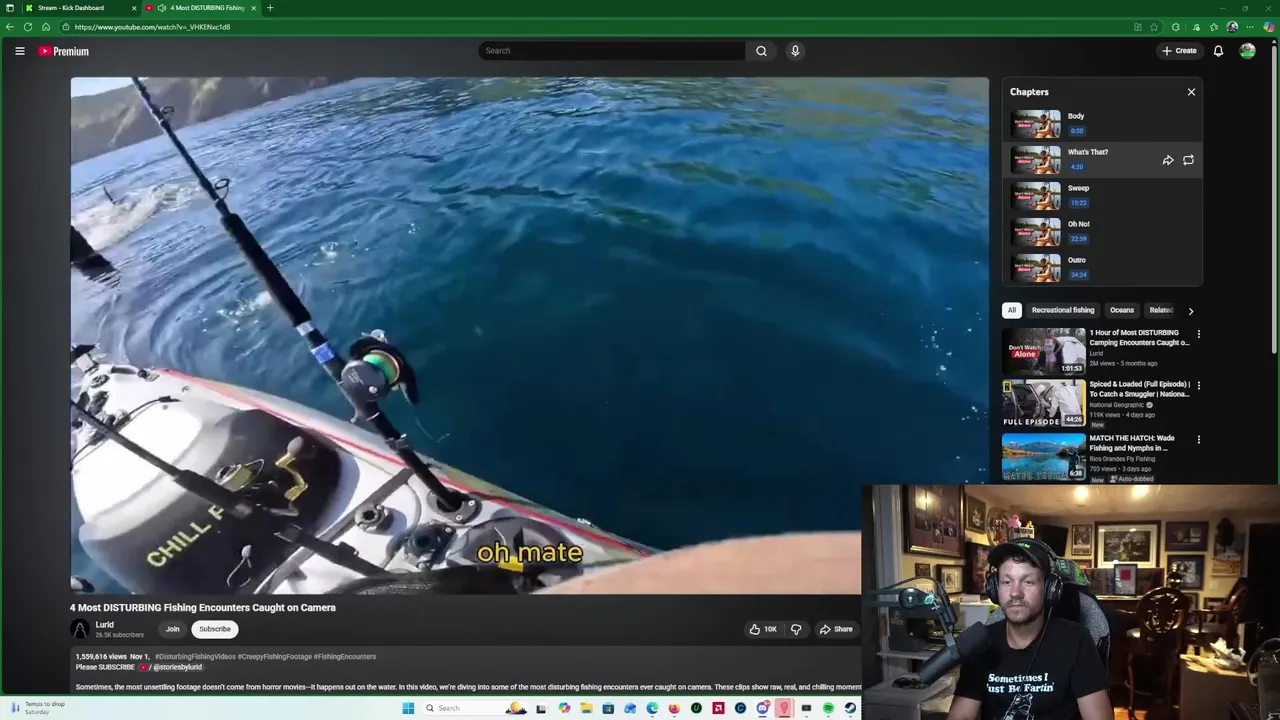
Task: Open Discord from the taskbar
Action: 763,708
